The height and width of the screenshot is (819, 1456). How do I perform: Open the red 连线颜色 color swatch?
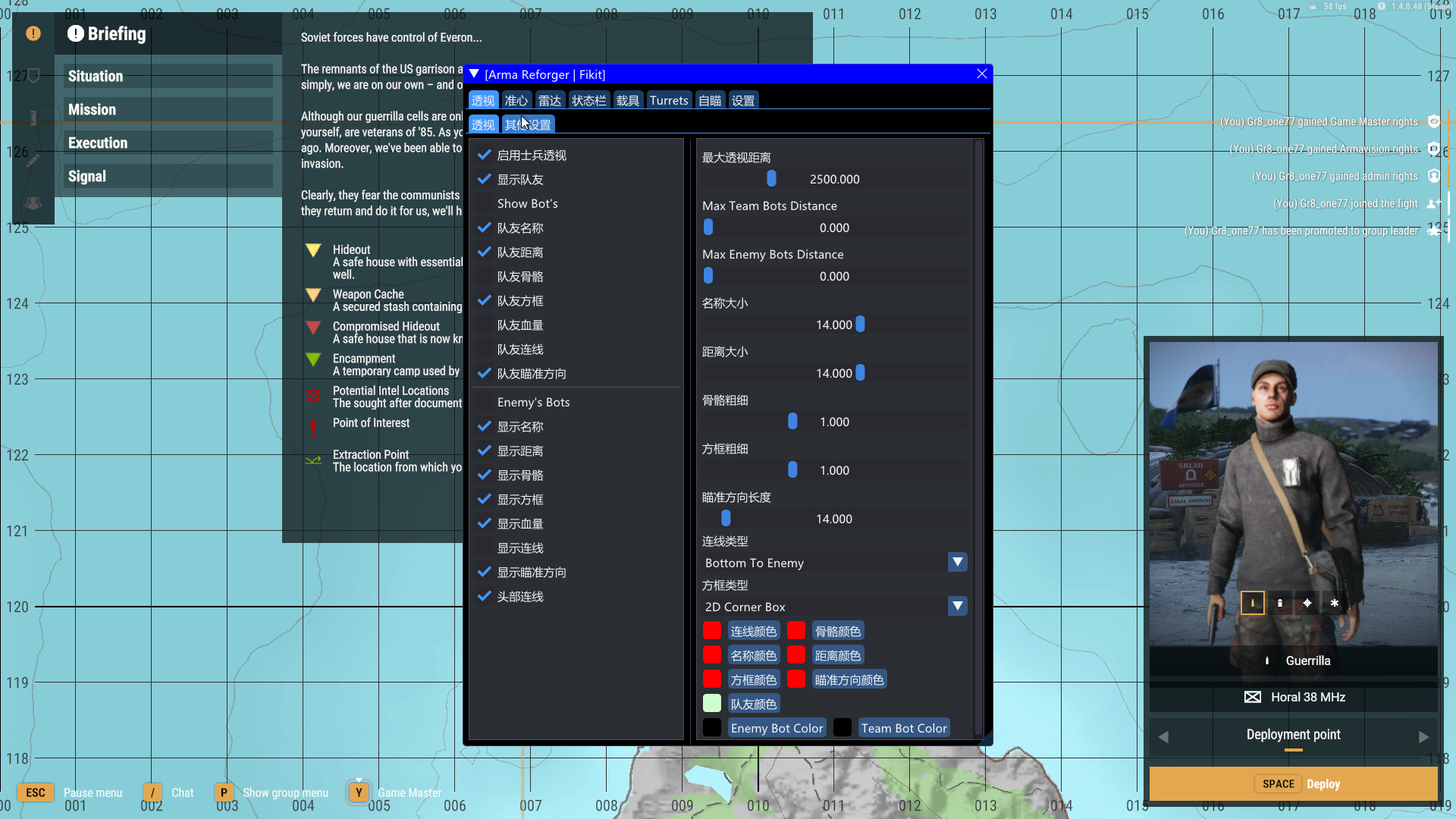pyautogui.click(x=712, y=631)
